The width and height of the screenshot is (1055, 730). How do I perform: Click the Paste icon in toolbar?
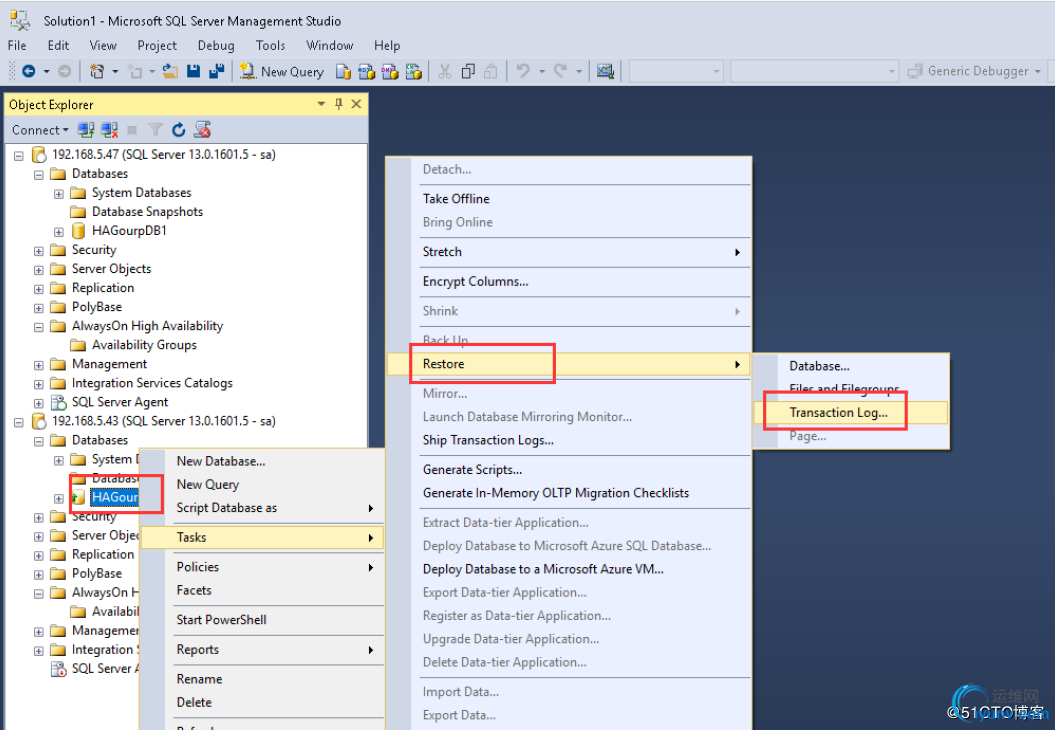pyautogui.click(x=491, y=71)
